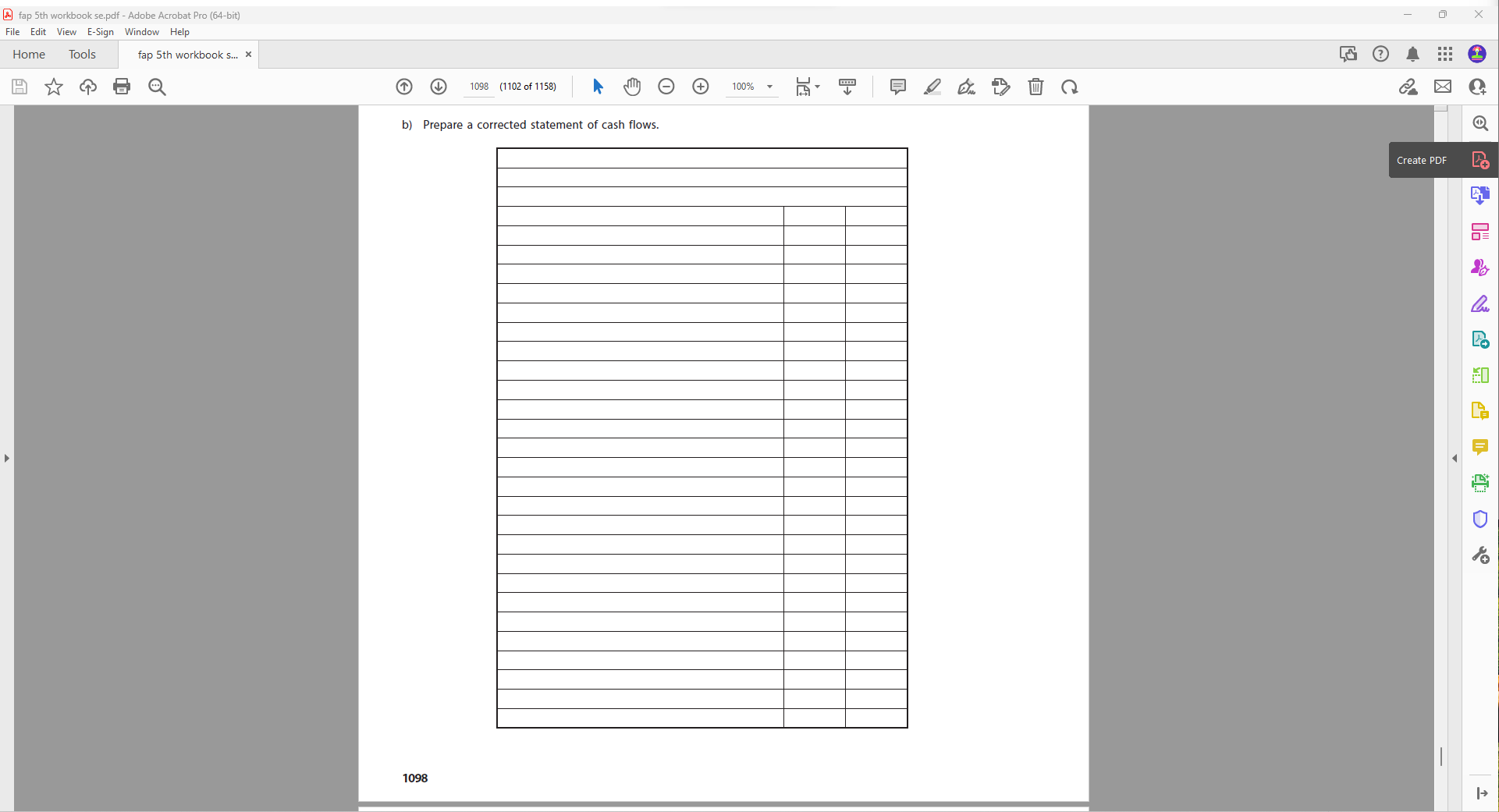Screen dimensions: 1499x812
Task: Open the apps grid launcher
Action: tap(1445, 54)
